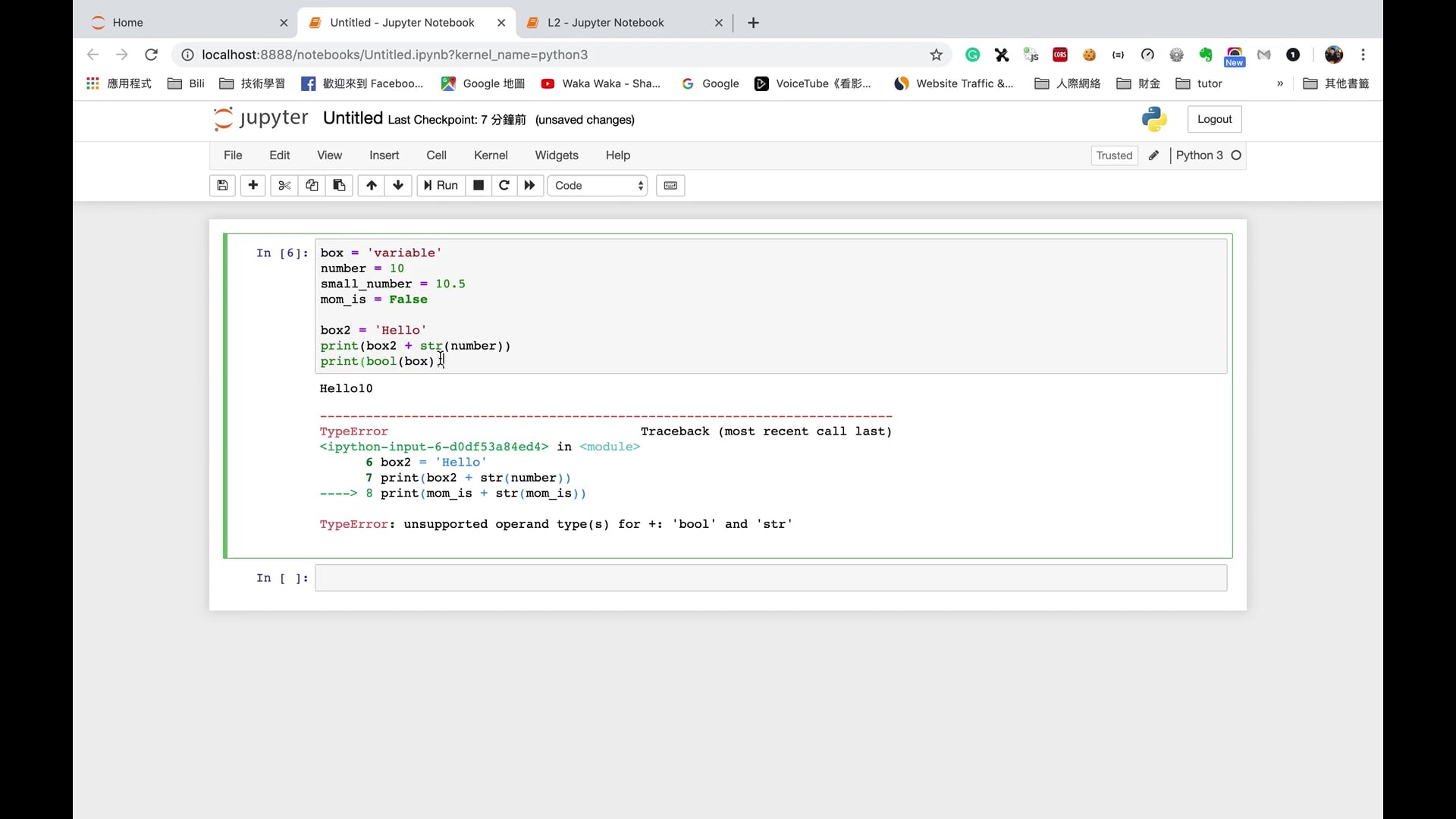
Task: Cut selected cells with the scissors icon
Action: [284, 185]
